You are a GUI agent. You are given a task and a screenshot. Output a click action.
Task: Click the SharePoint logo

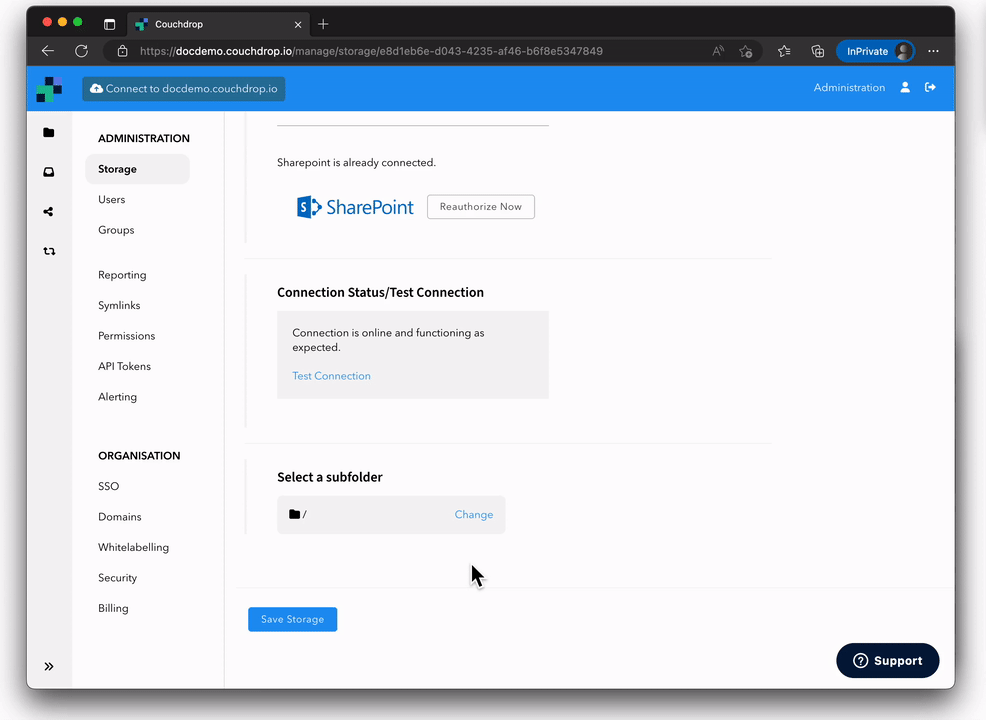[355, 207]
